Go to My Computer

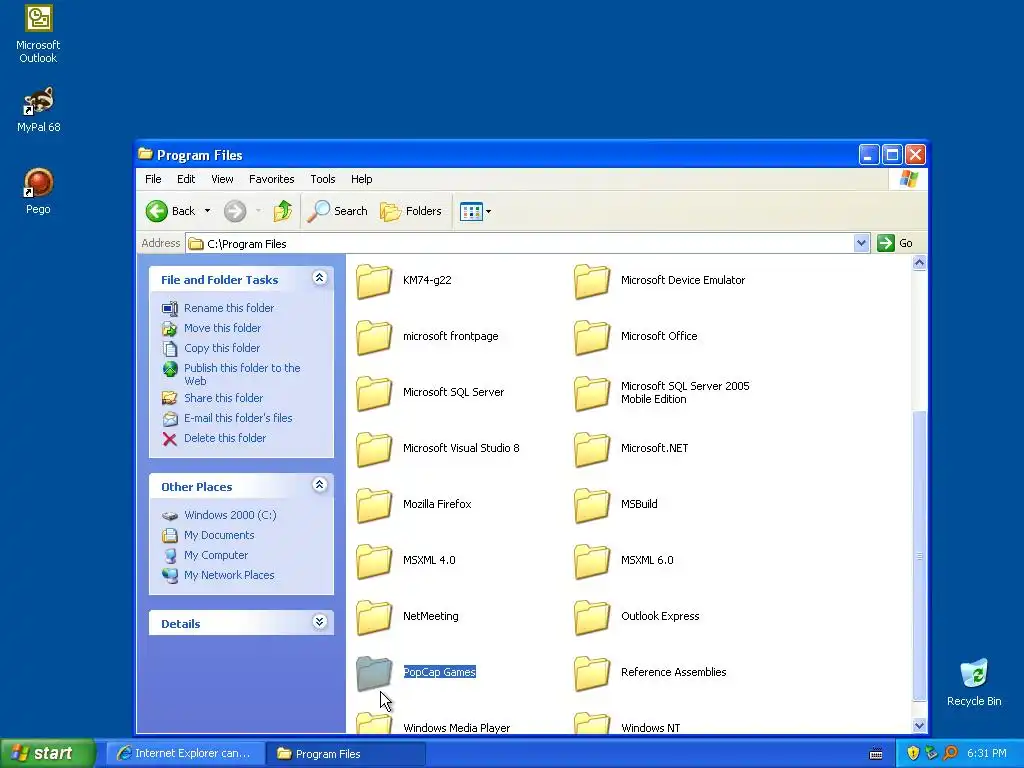coord(216,555)
